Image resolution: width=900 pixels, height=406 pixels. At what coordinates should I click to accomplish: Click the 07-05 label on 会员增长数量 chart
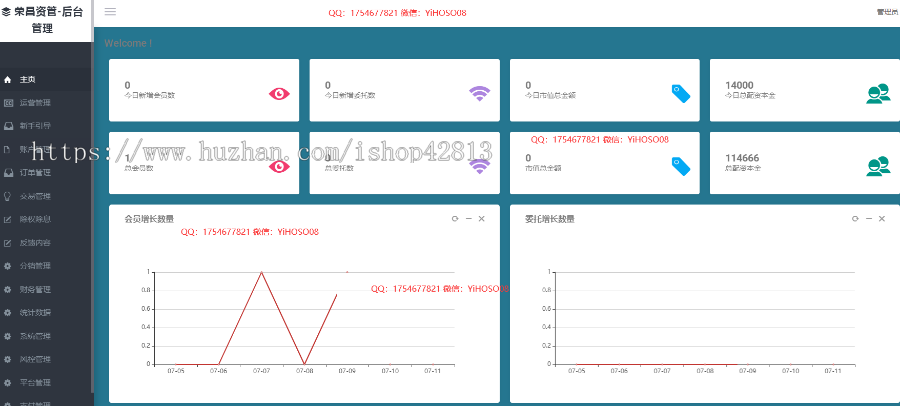click(x=176, y=372)
